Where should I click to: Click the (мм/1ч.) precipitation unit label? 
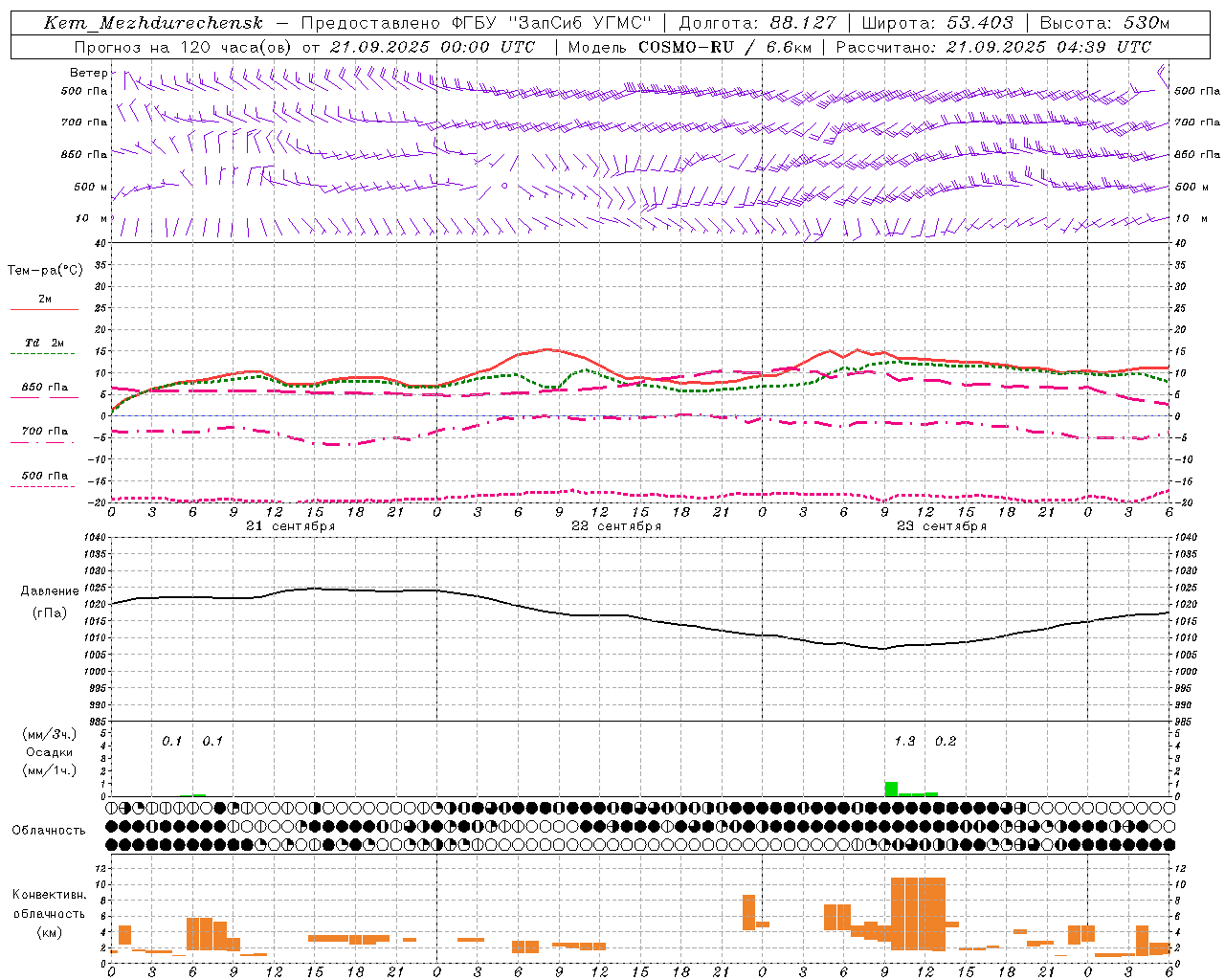coord(50,770)
